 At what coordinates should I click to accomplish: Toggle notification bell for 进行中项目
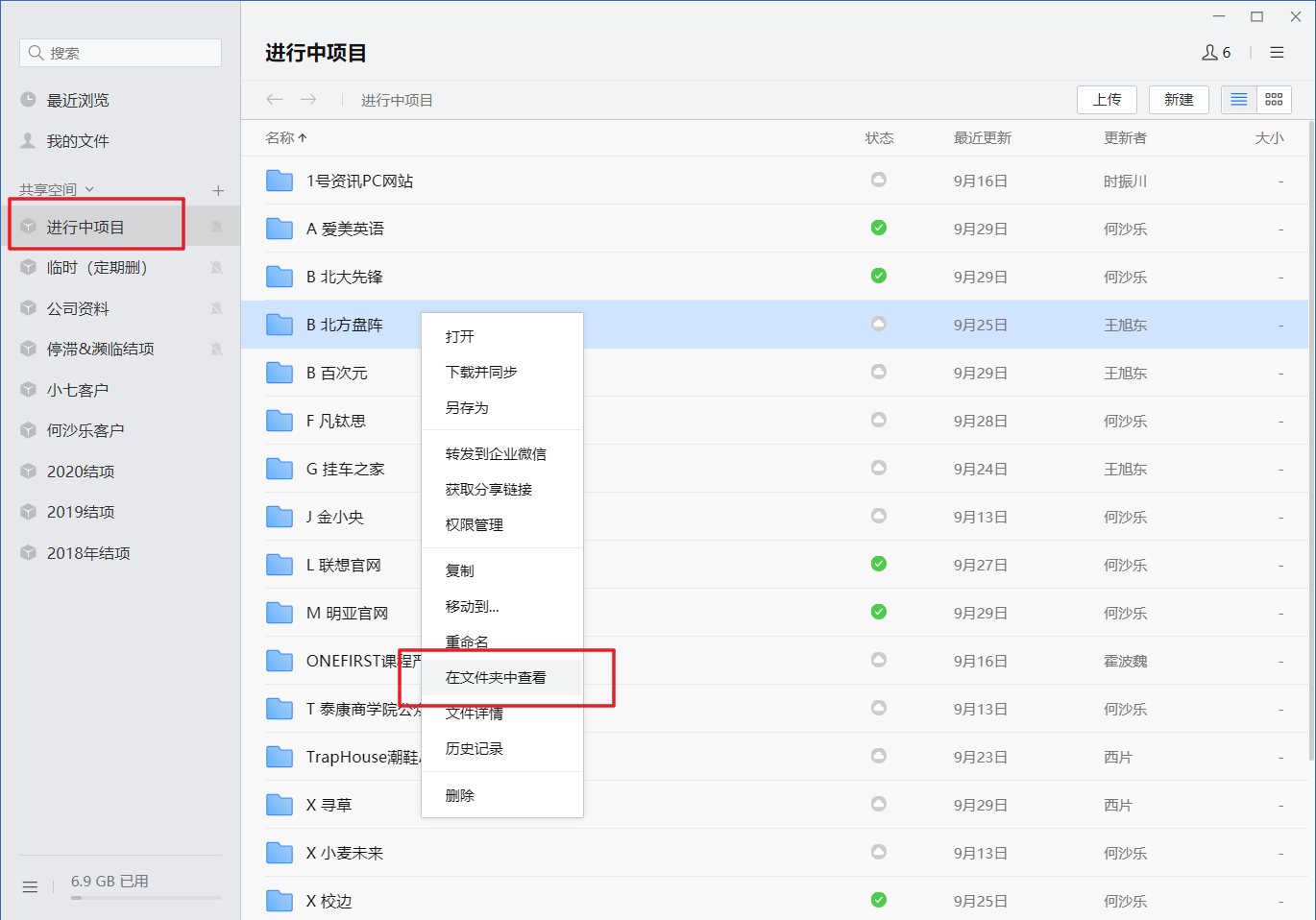pyautogui.click(x=217, y=227)
